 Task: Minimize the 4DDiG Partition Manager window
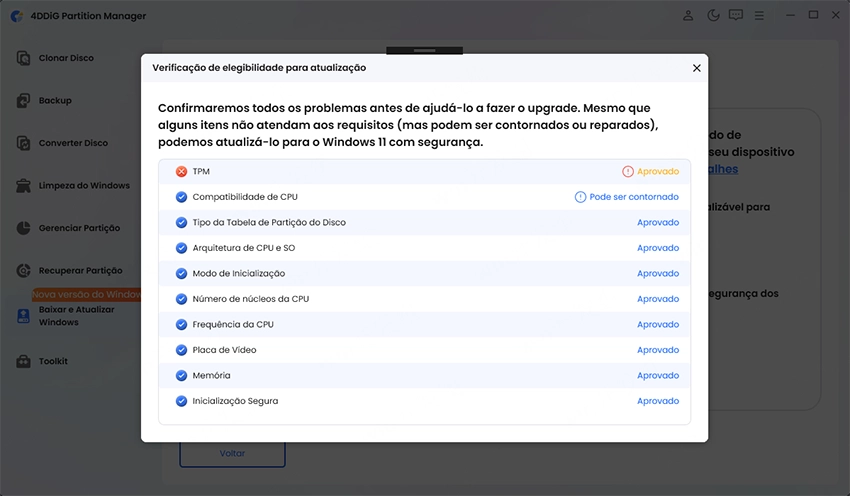coord(790,15)
